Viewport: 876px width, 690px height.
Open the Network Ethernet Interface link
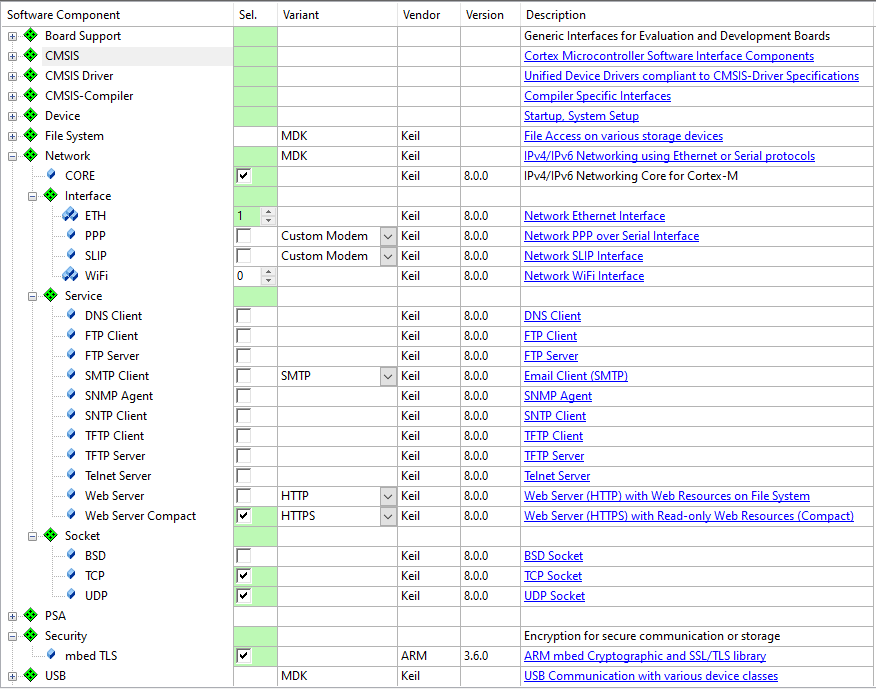tap(594, 216)
